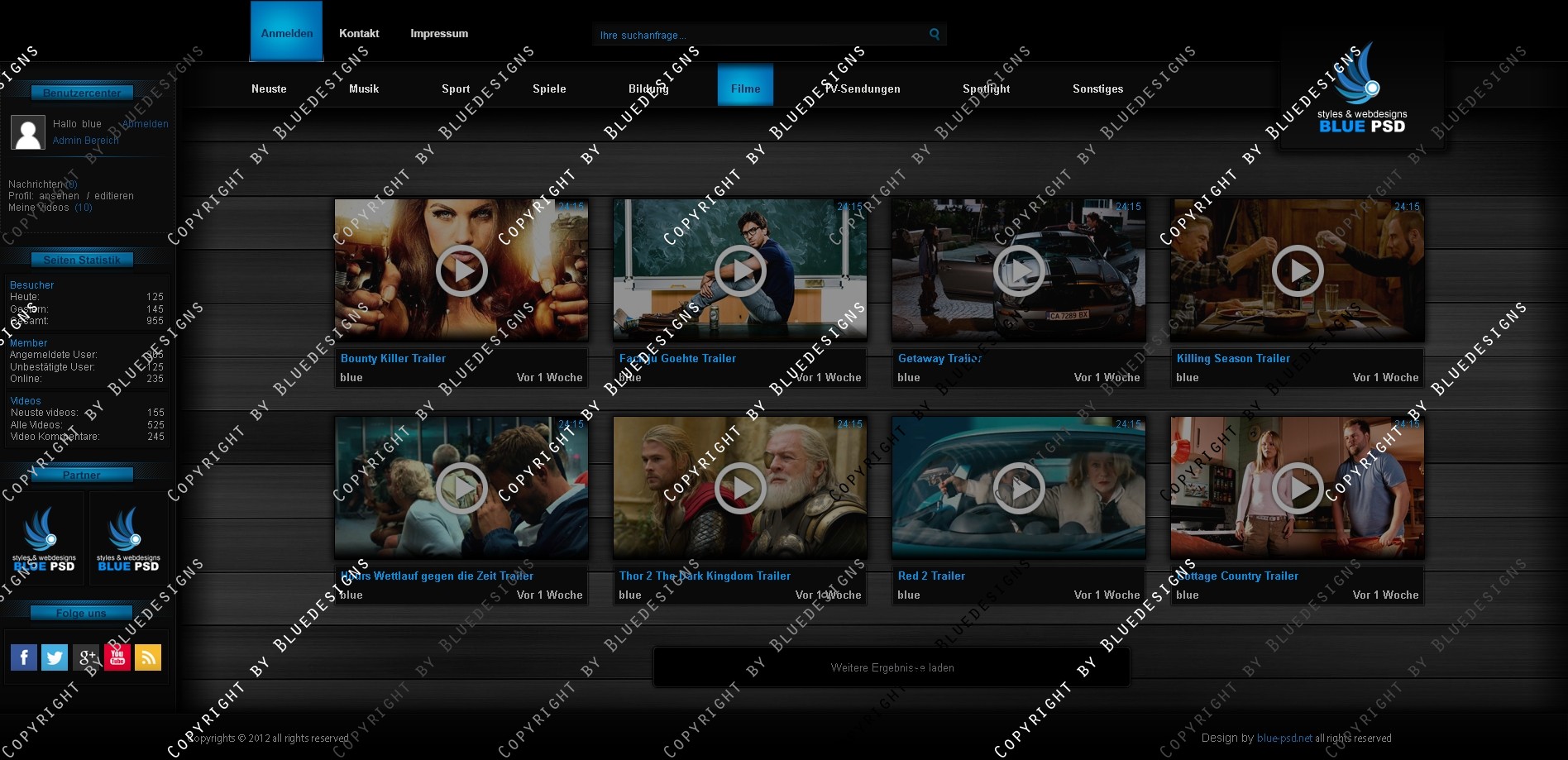Viewport: 1568px width, 760px height.
Task: Play the Fack ju Goehte Trailer video
Action: coord(740,270)
